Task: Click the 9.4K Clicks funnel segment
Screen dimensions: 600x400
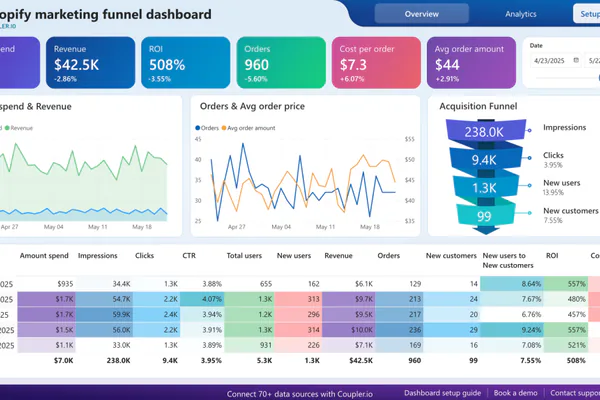Action: click(x=485, y=159)
